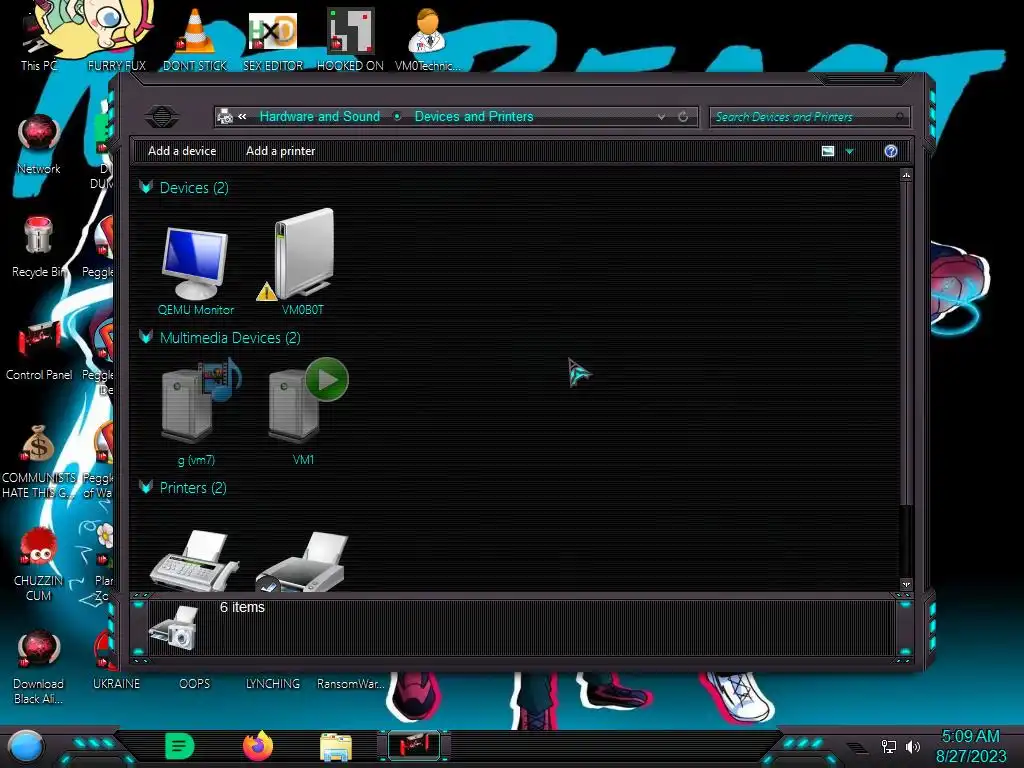
Task: Click the refresh button in address bar
Action: tap(683, 117)
